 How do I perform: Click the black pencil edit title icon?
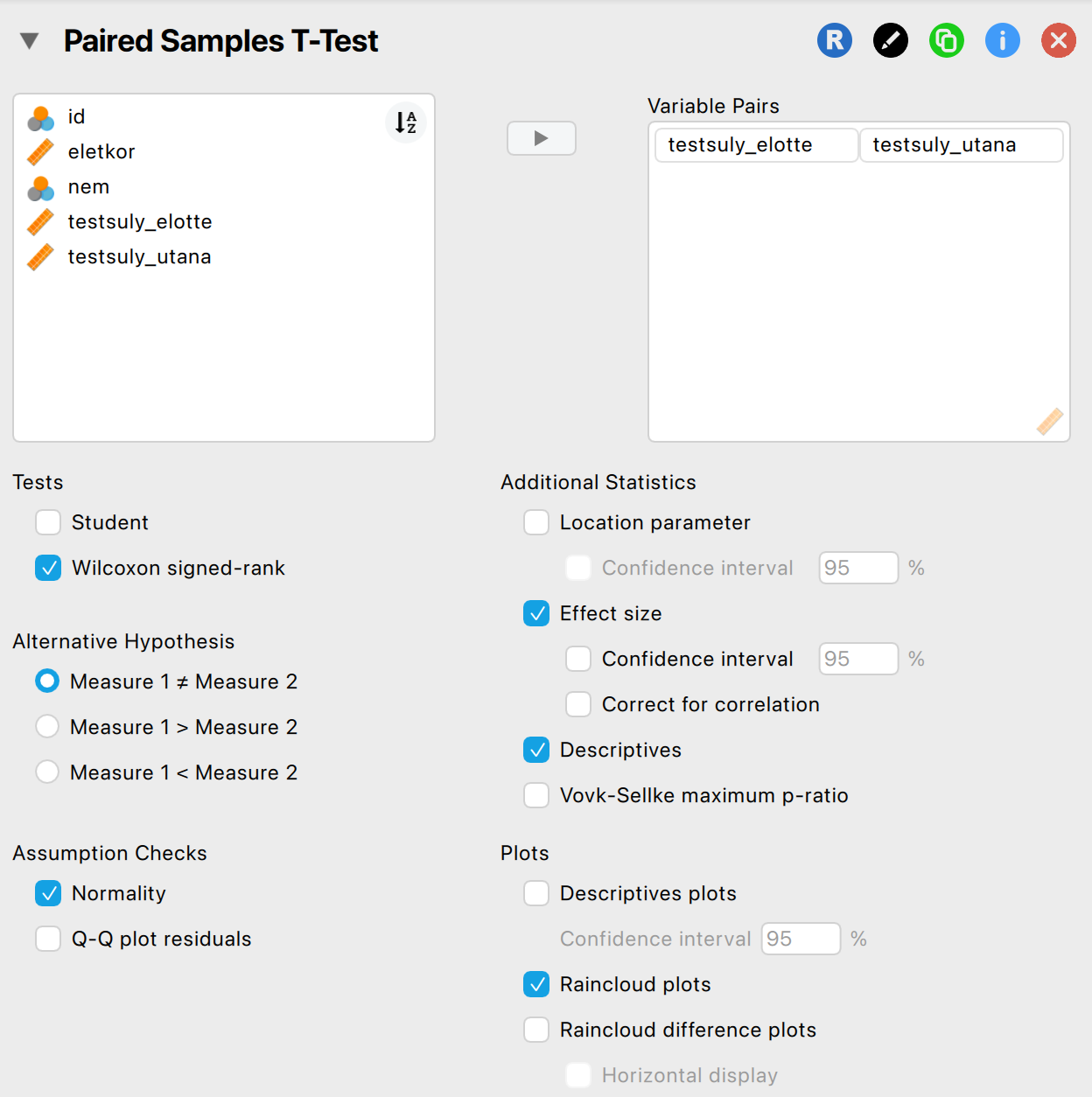[890, 40]
